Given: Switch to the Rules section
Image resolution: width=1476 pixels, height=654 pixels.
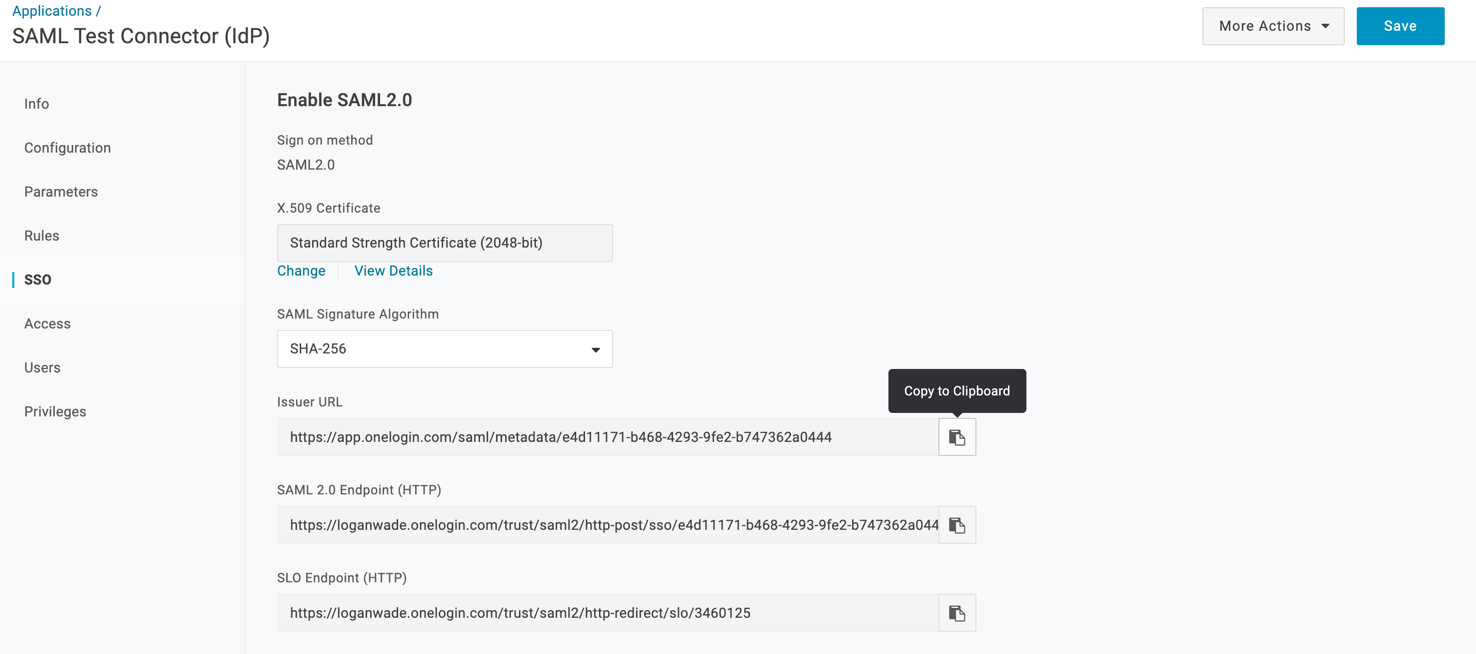Looking at the screenshot, I should click(41, 235).
